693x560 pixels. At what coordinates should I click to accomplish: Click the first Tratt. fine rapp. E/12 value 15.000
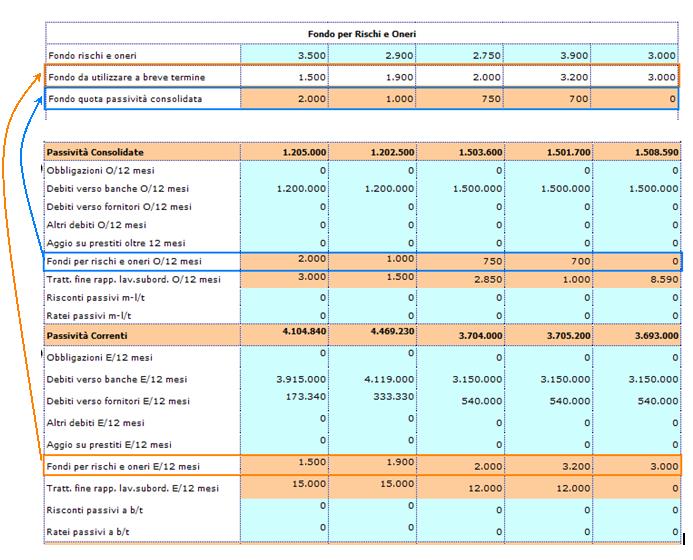(309, 484)
